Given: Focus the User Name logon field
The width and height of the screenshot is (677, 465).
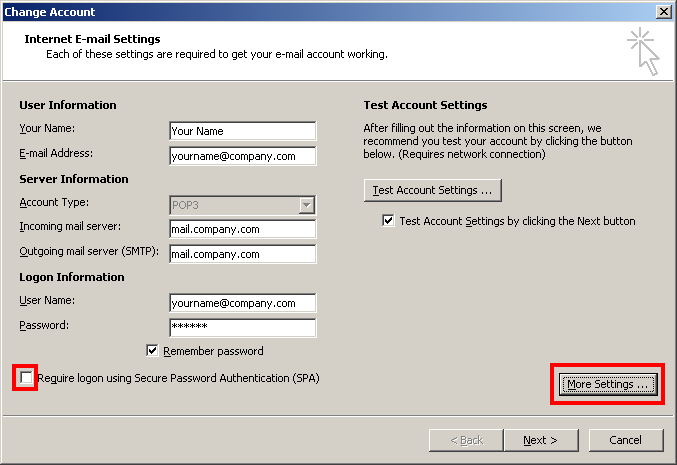Looking at the screenshot, I should [x=243, y=303].
